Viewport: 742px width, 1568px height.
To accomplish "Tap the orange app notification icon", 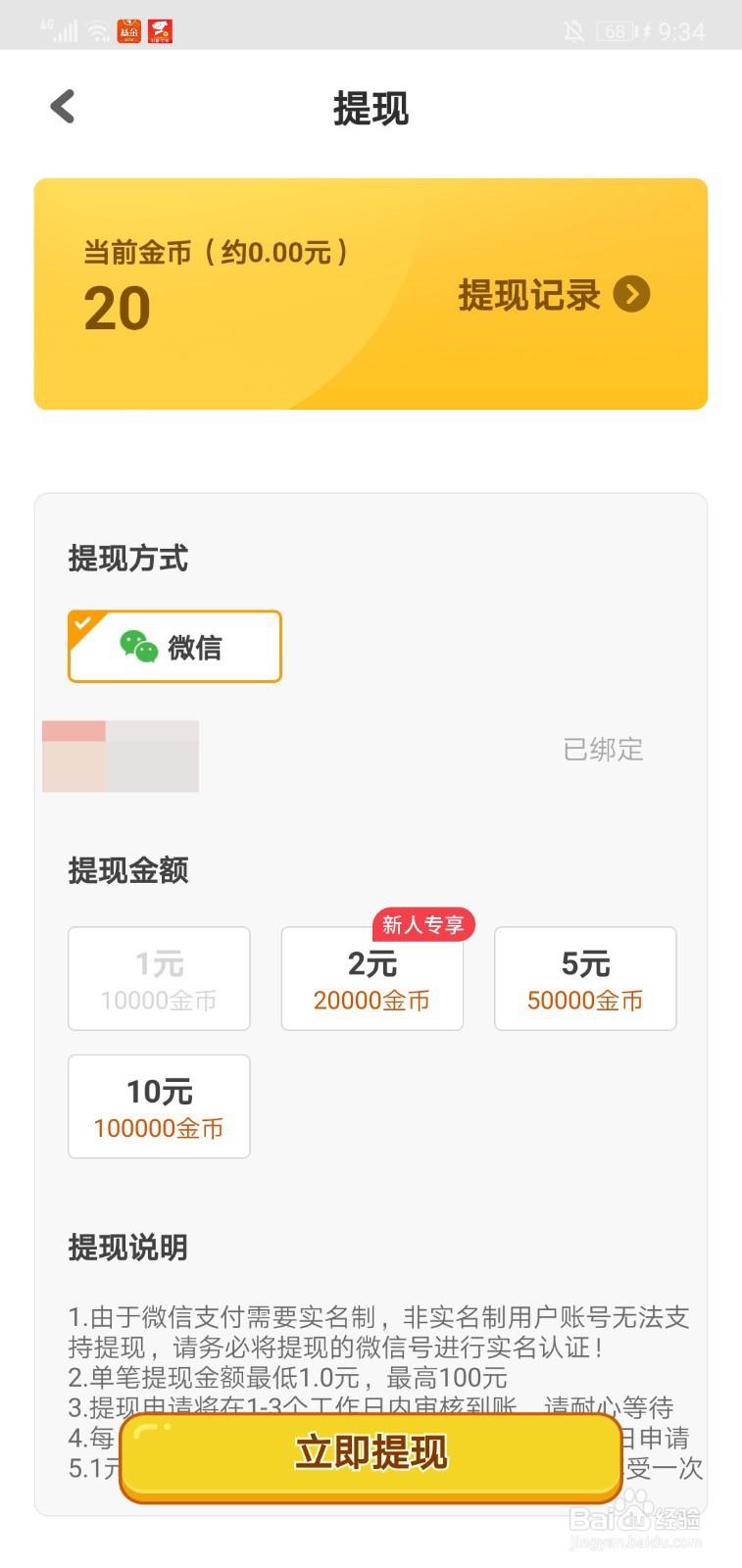I will pos(128,31).
